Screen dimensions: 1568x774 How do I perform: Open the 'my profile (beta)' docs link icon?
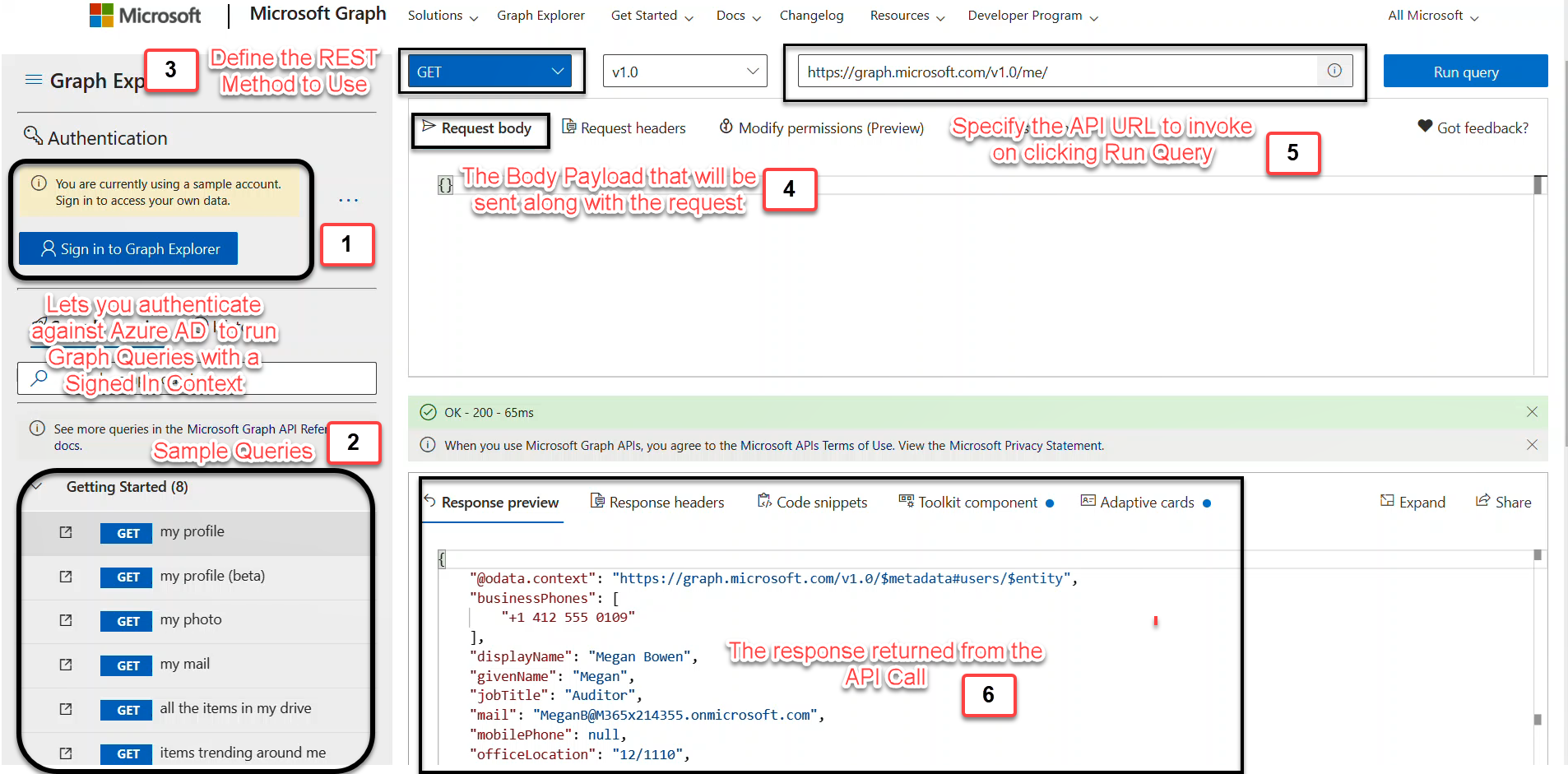[66, 577]
